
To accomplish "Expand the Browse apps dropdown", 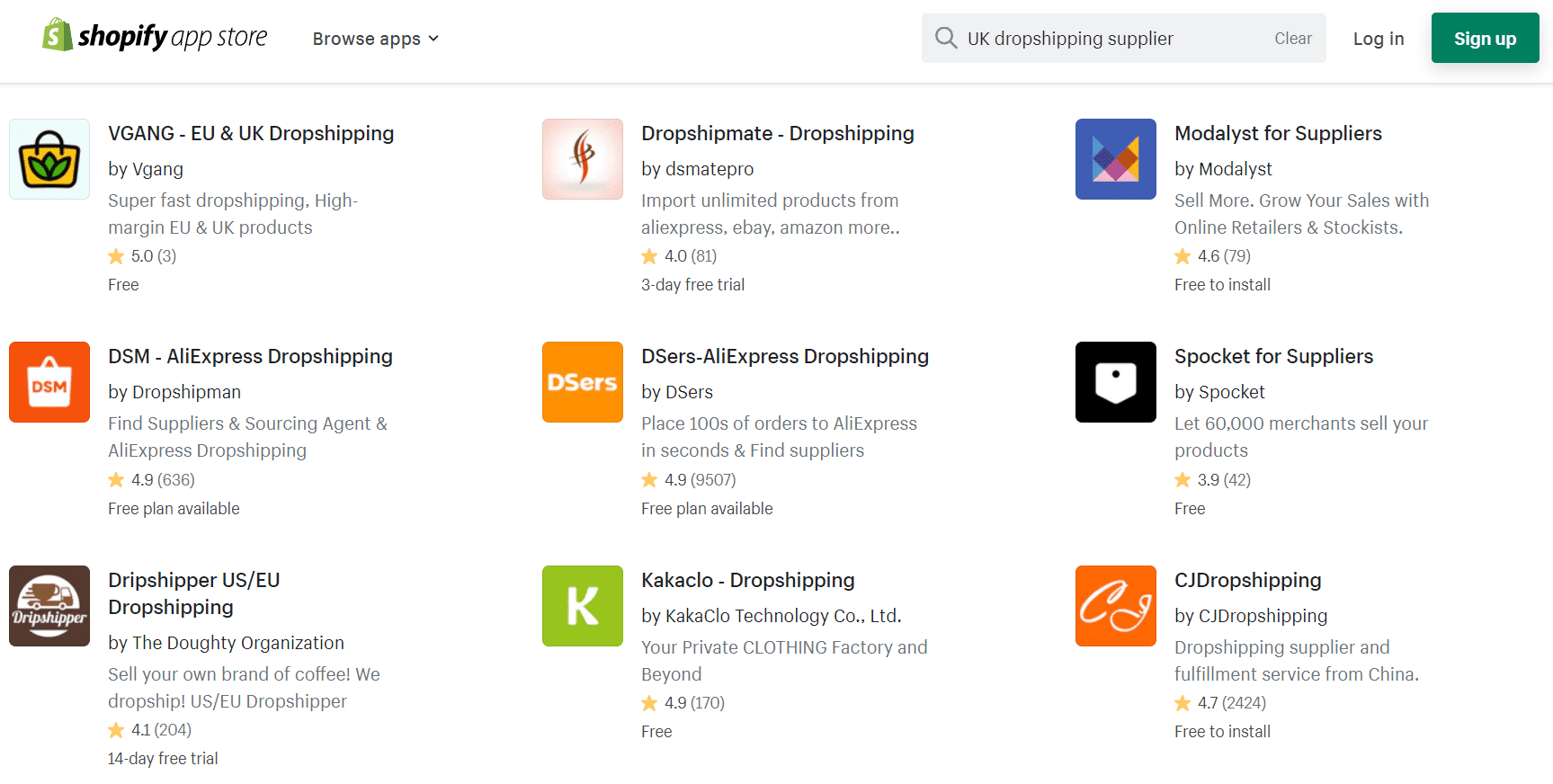I will coord(376,39).
